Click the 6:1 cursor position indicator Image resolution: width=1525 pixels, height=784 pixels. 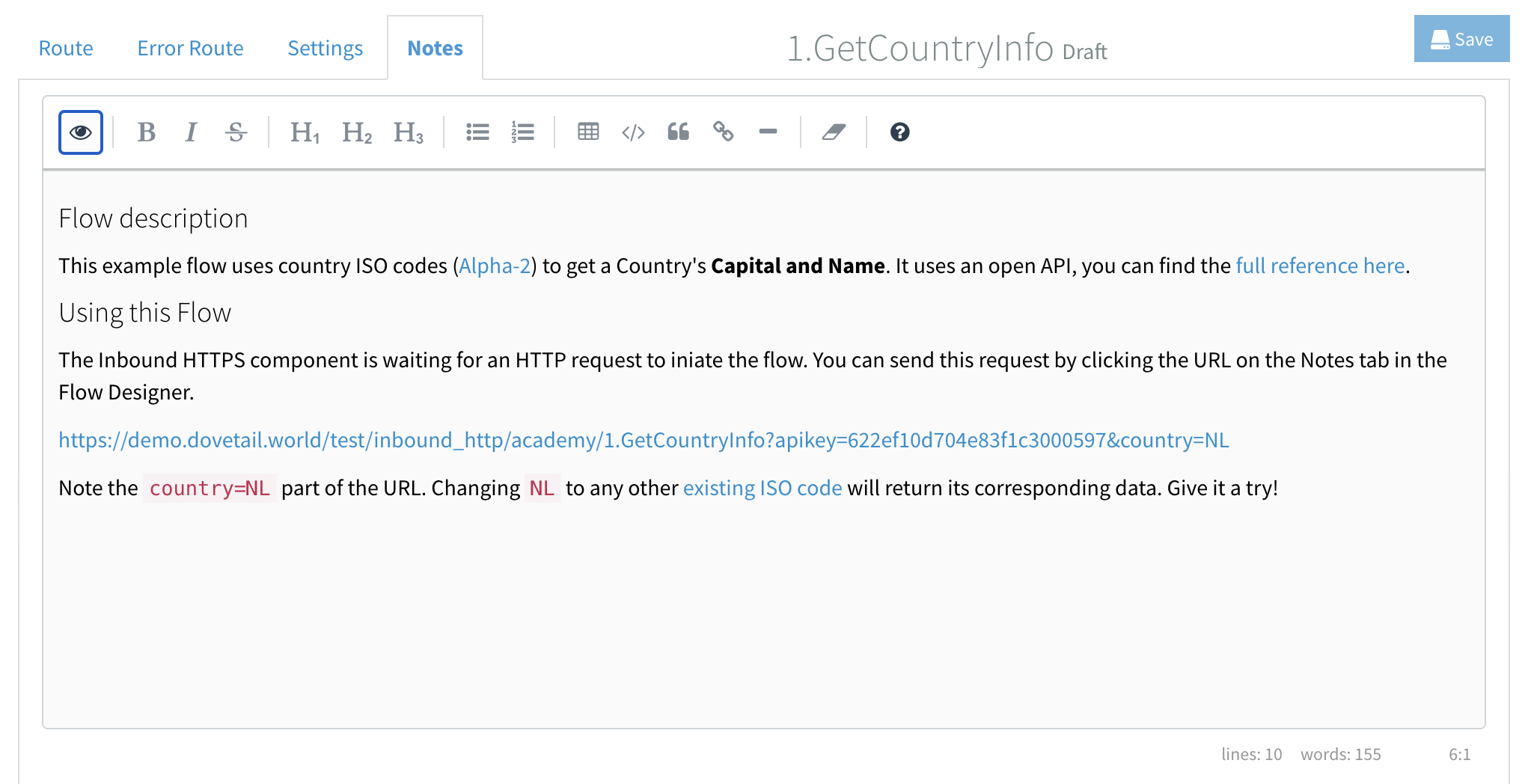pos(1460,754)
